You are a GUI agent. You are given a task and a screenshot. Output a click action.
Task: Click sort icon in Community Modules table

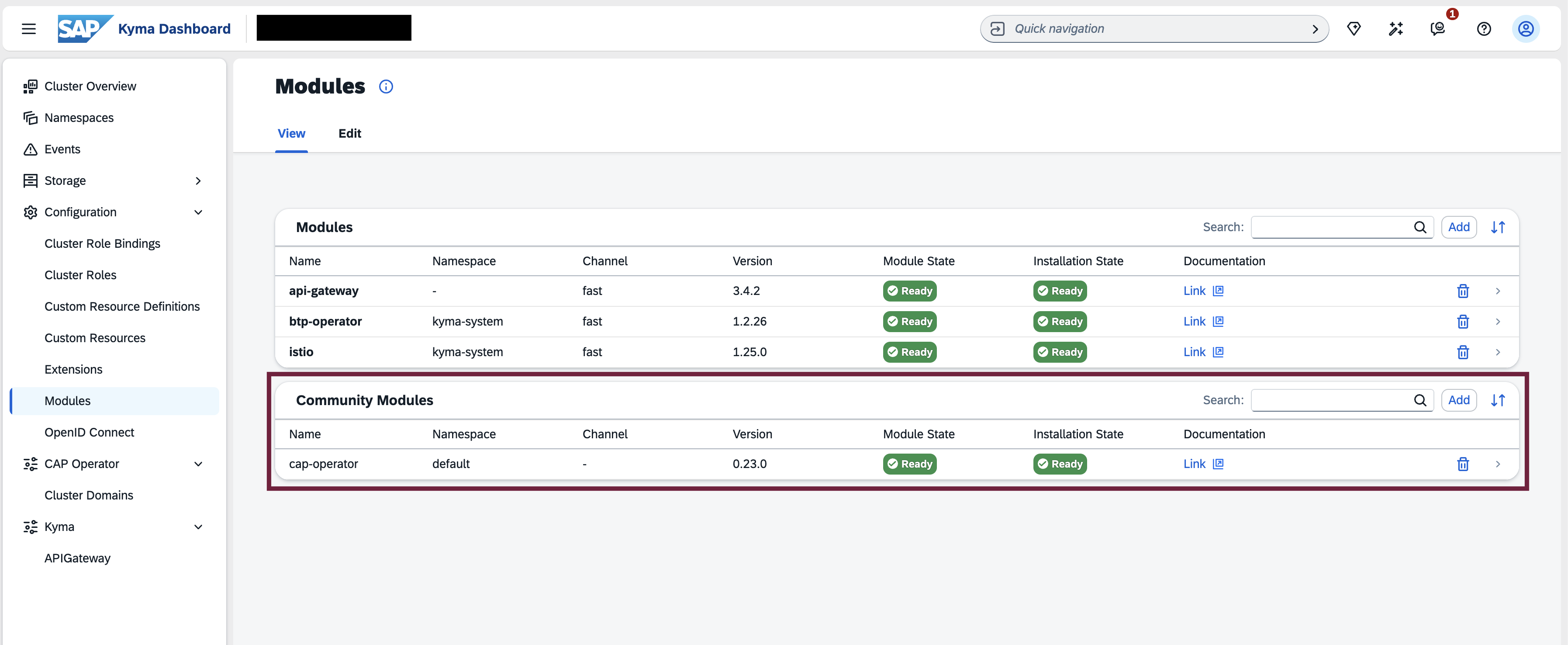[1498, 400]
